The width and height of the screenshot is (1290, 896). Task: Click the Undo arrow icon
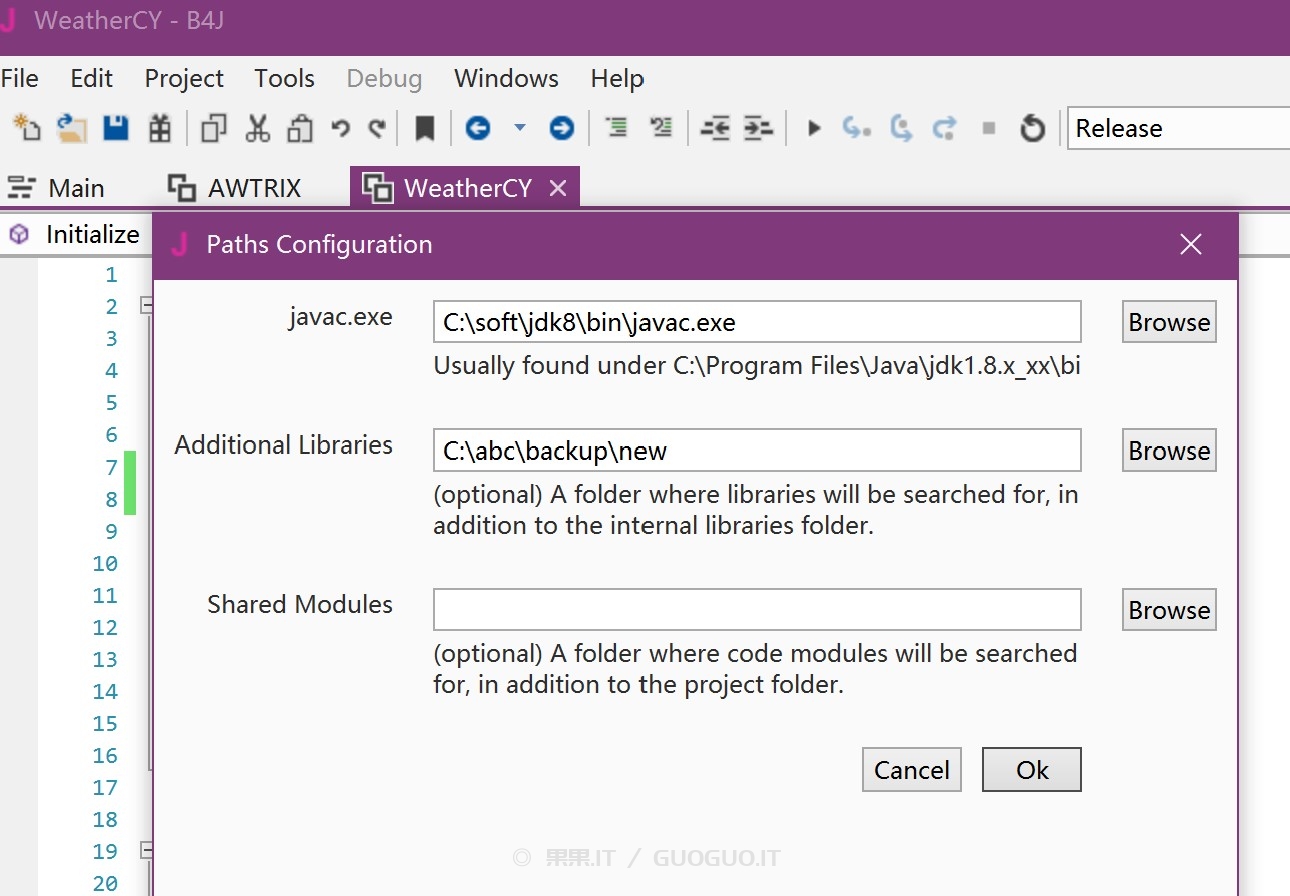pyautogui.click(x=341, y=128)
